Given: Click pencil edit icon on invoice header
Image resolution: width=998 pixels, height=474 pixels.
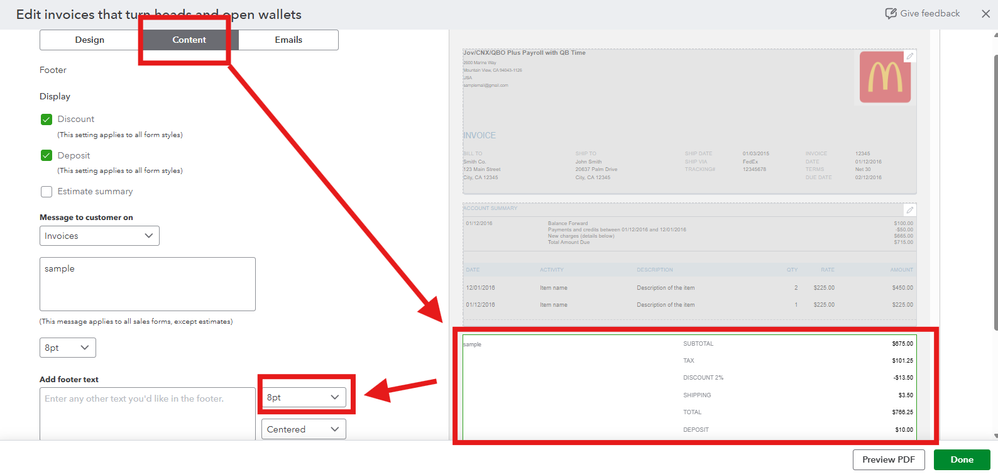Looking at the screenshot, I should [910, 57].
